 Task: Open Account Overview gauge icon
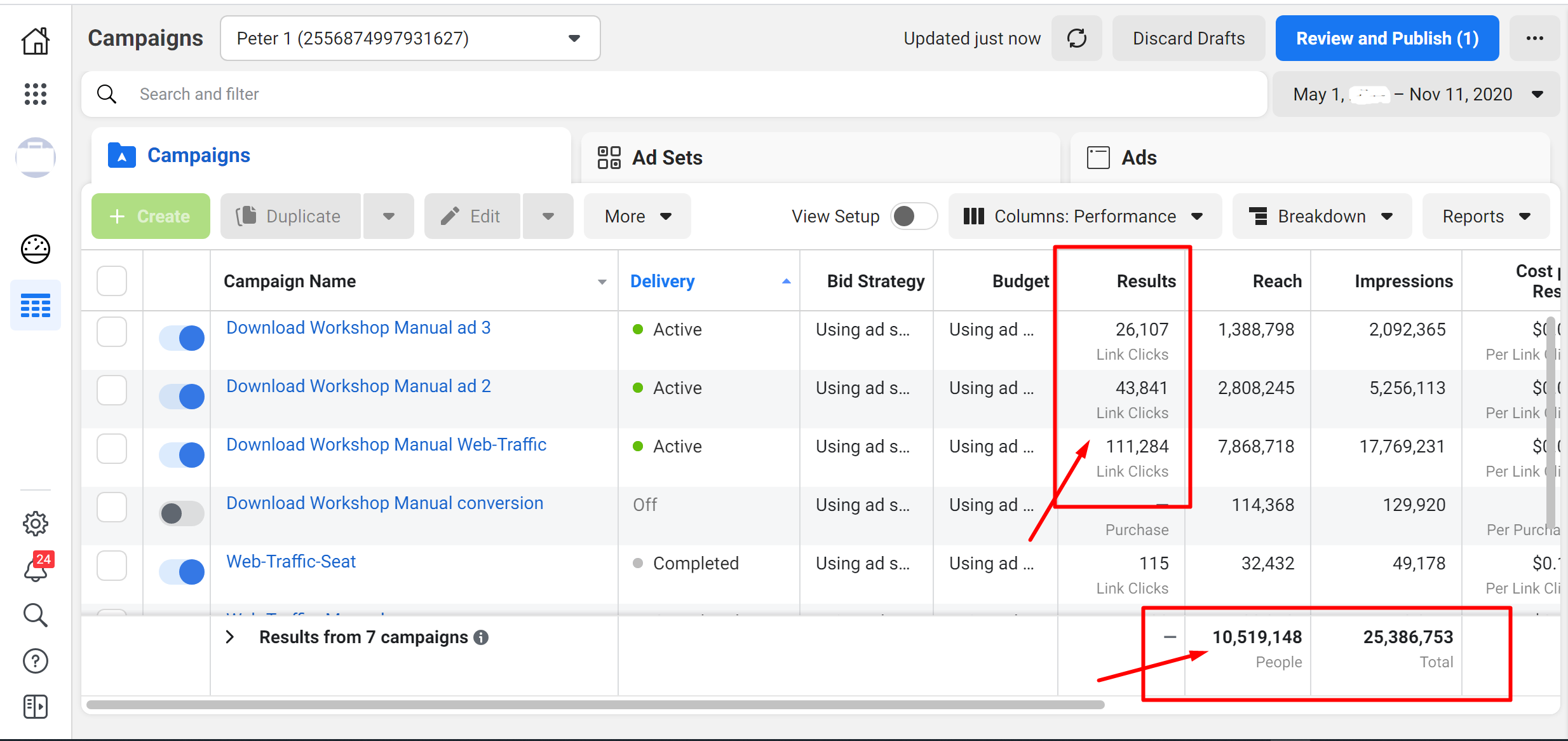(36, 249)
